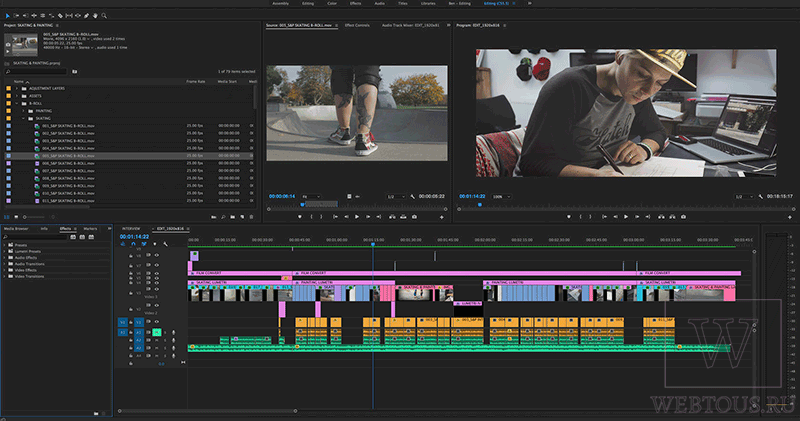This screenshot has height=421, width=800.
Task: Toggle V1 track output eye
Action: coord(157,321)
